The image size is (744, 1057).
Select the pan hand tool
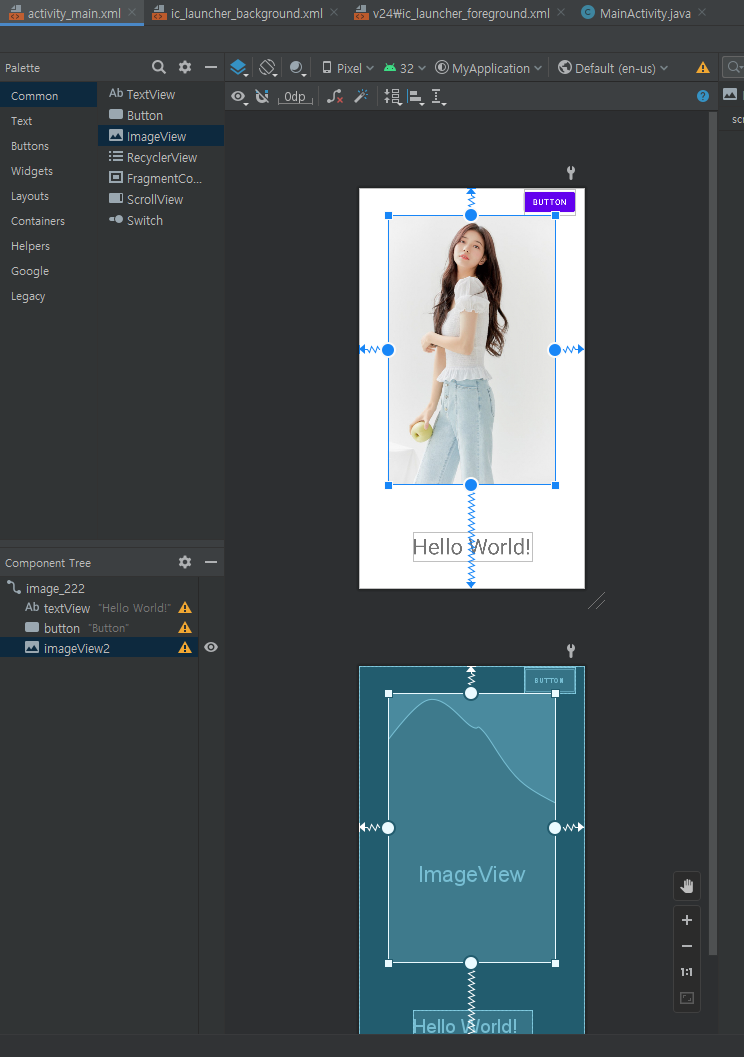(x=687, y=886)
